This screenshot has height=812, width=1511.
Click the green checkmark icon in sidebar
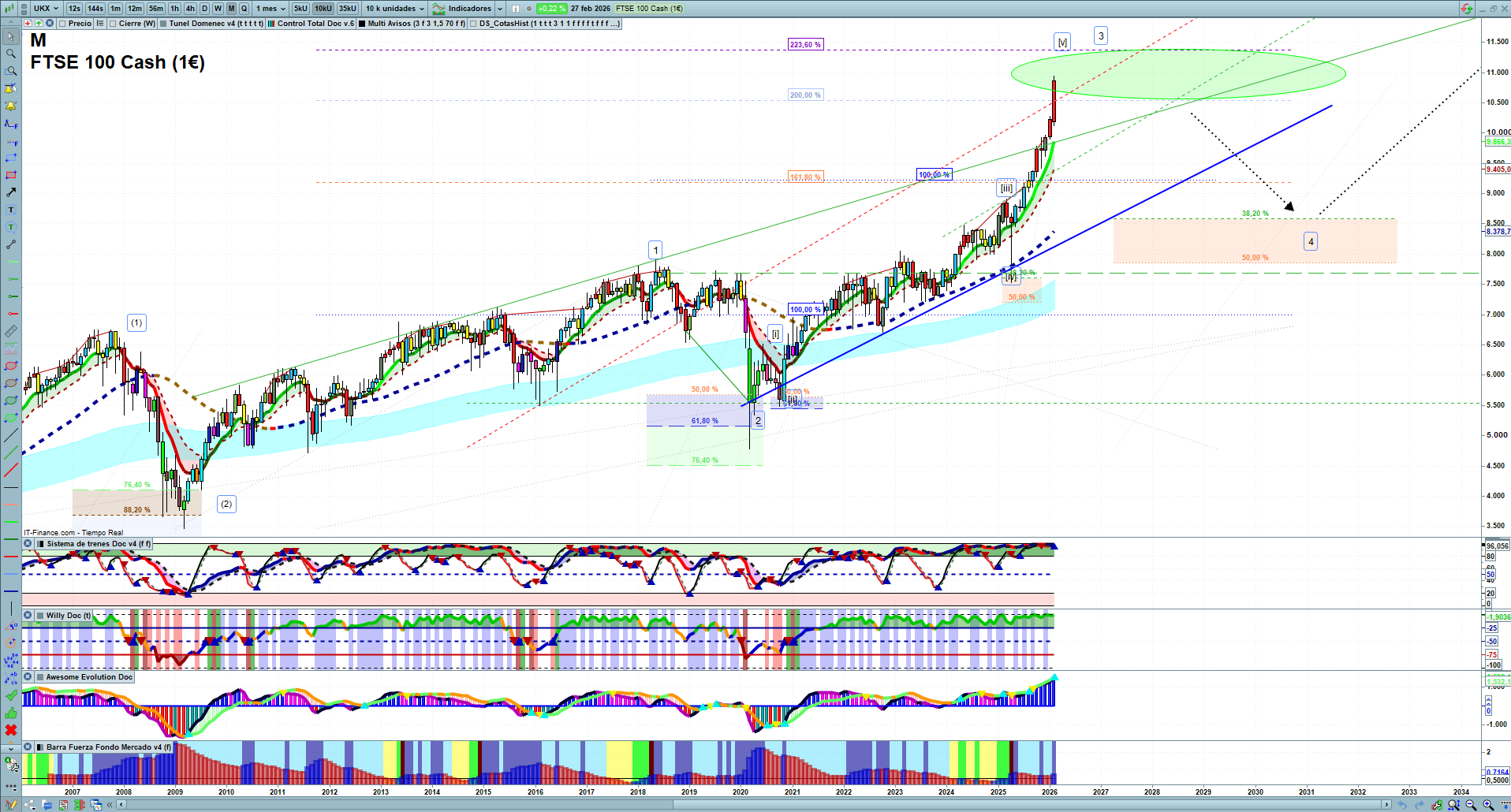tap(11, 695)
